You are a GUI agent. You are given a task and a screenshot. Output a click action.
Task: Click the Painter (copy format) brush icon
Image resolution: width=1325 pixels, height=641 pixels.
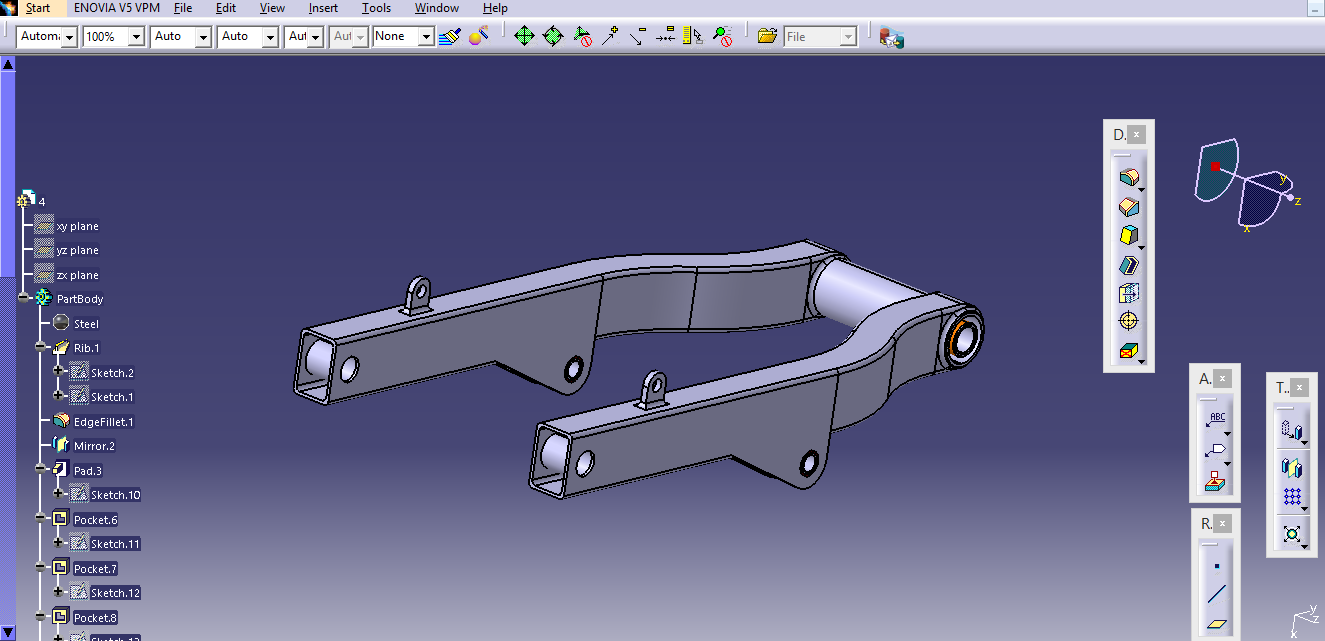coord(450,36)
